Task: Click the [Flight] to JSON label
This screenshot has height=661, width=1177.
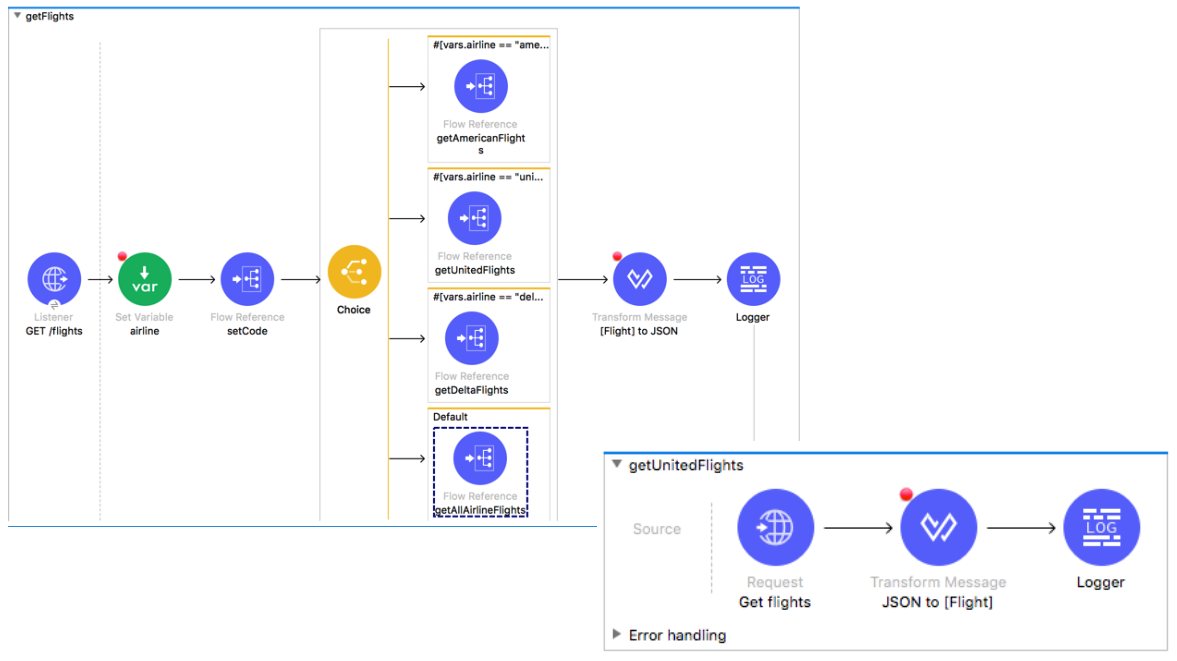Action: click(639, 331)
